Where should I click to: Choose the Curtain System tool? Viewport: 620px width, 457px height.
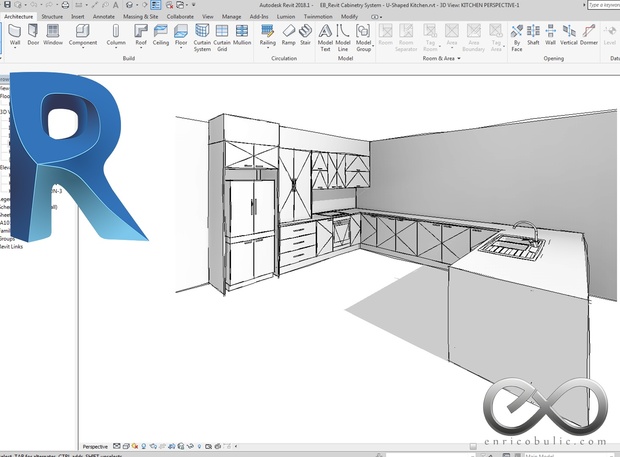pyautogui.click(x=202, y=38)
